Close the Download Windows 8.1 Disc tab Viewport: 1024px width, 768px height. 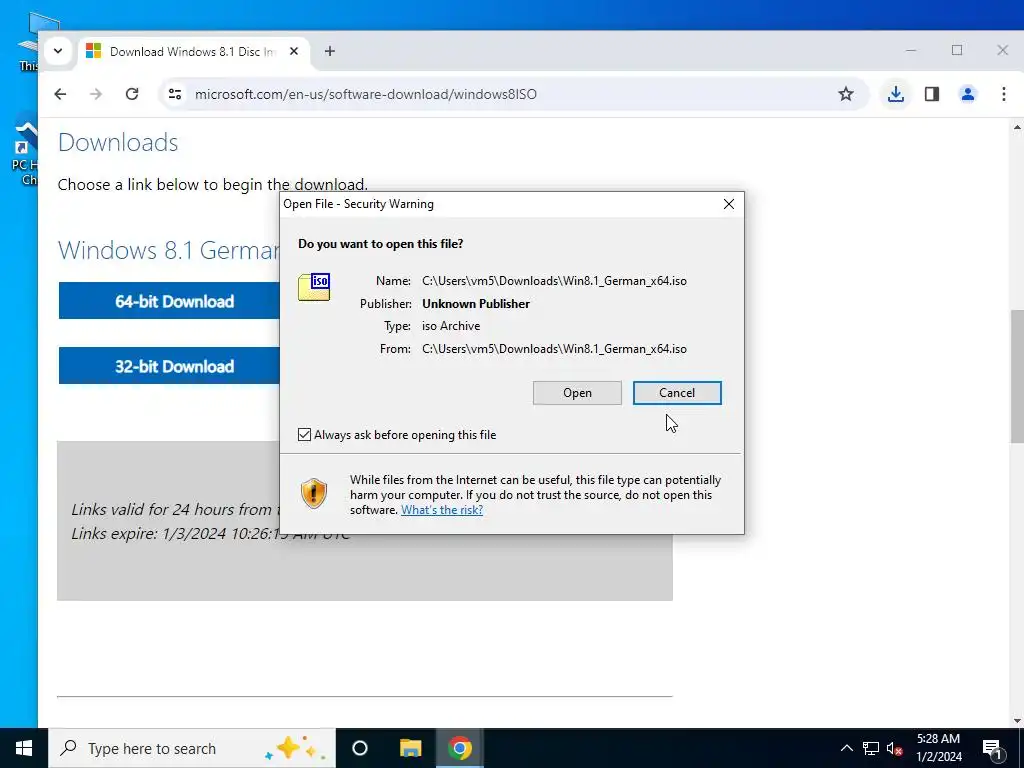tap(294, 51)
